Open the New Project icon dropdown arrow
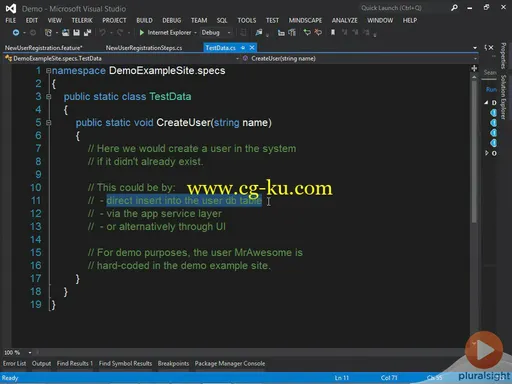The image size is (512, 384). (57, 33)
